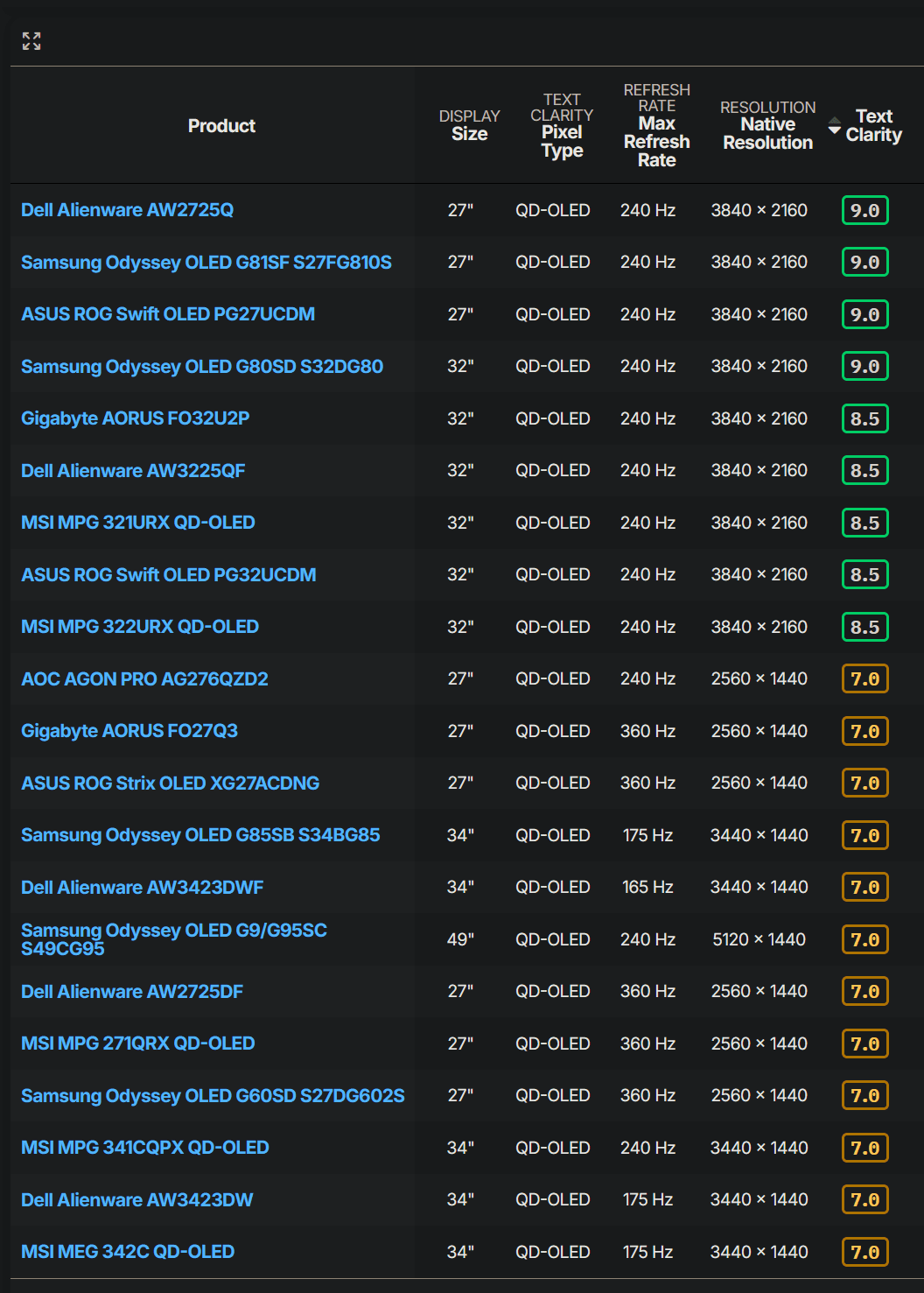This screenshot has width=924, height=1293.
Task: Sort by Pixel Type column header
Action: [x=562, y=125]
